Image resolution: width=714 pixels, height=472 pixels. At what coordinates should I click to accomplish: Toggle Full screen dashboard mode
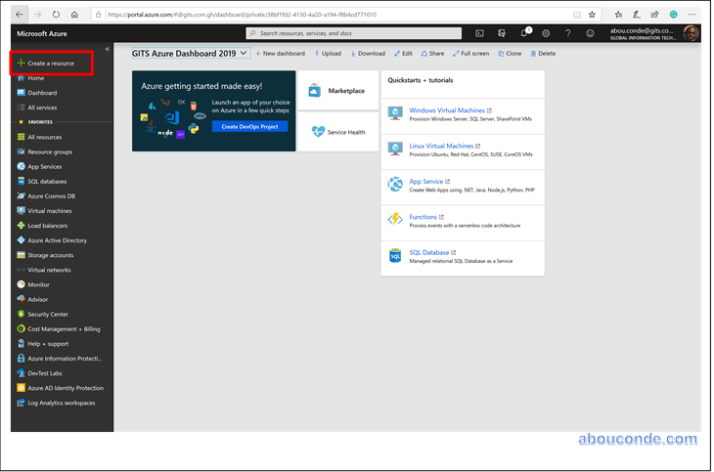pos(470,53)
